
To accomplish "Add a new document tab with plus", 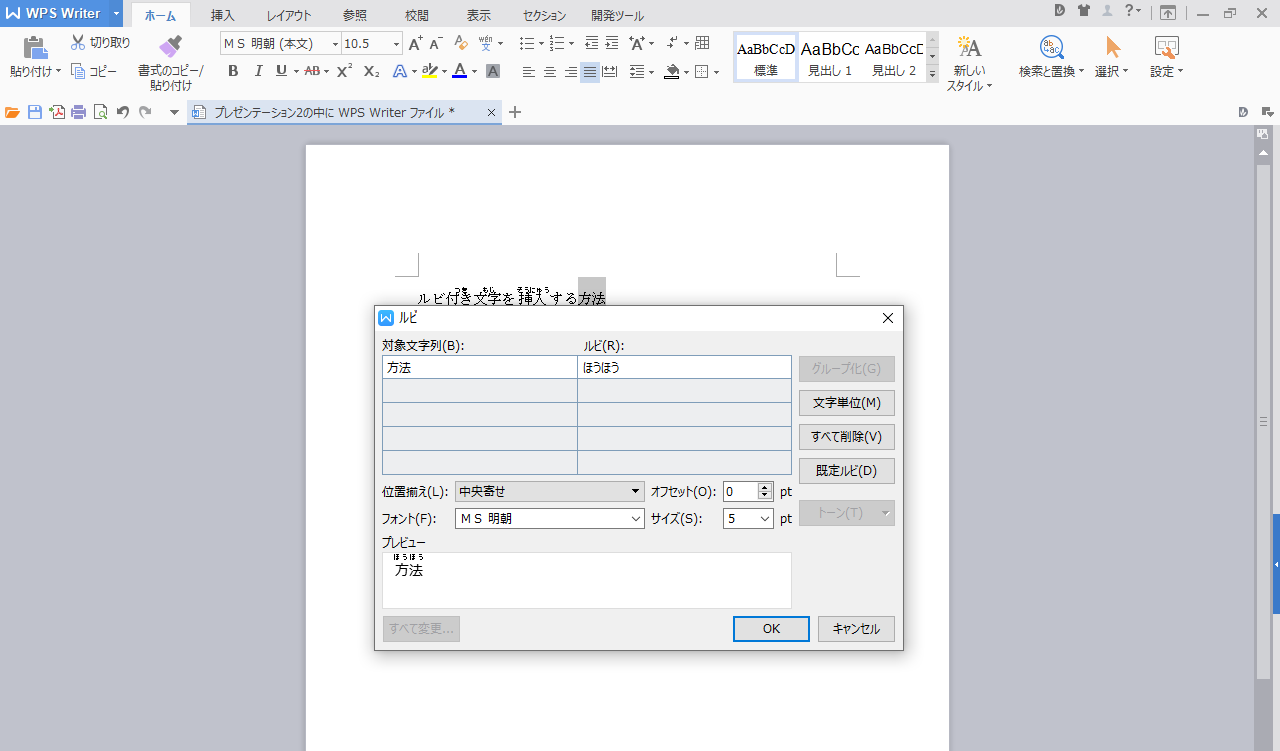I will pyautogui.click(x=515, y=112).
